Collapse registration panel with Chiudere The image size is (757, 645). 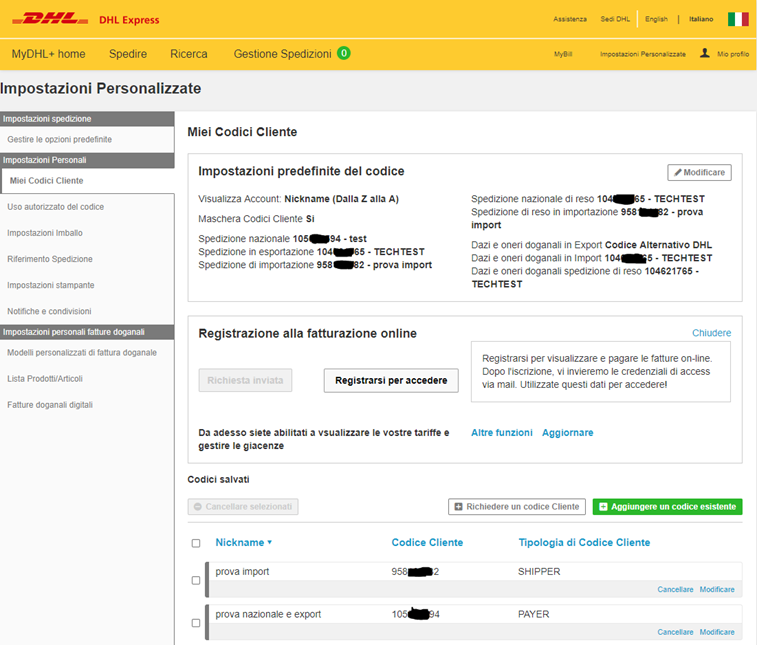tap(711, 333)
